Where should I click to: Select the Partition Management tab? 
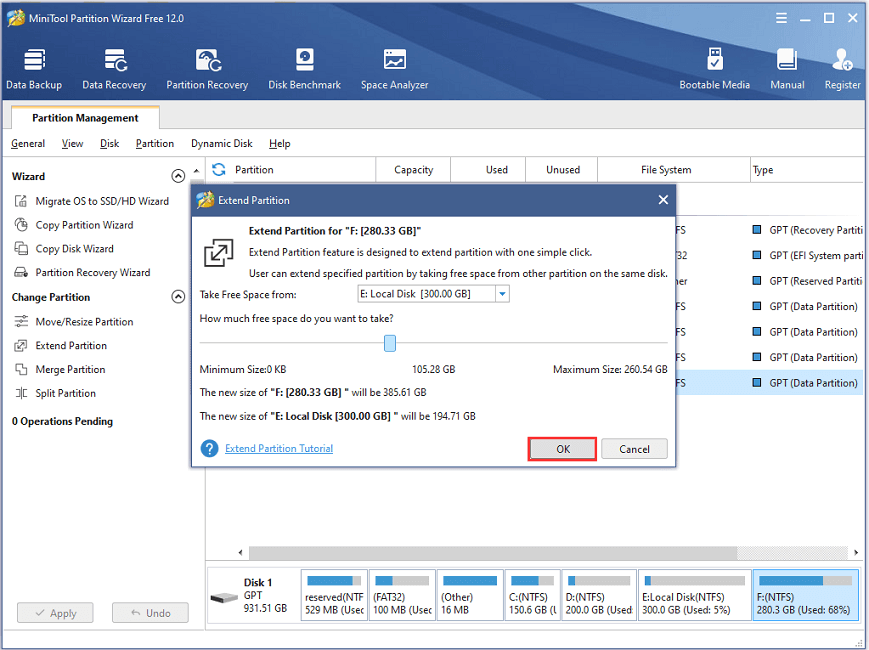pyautogui.click(x=85, y=117)
